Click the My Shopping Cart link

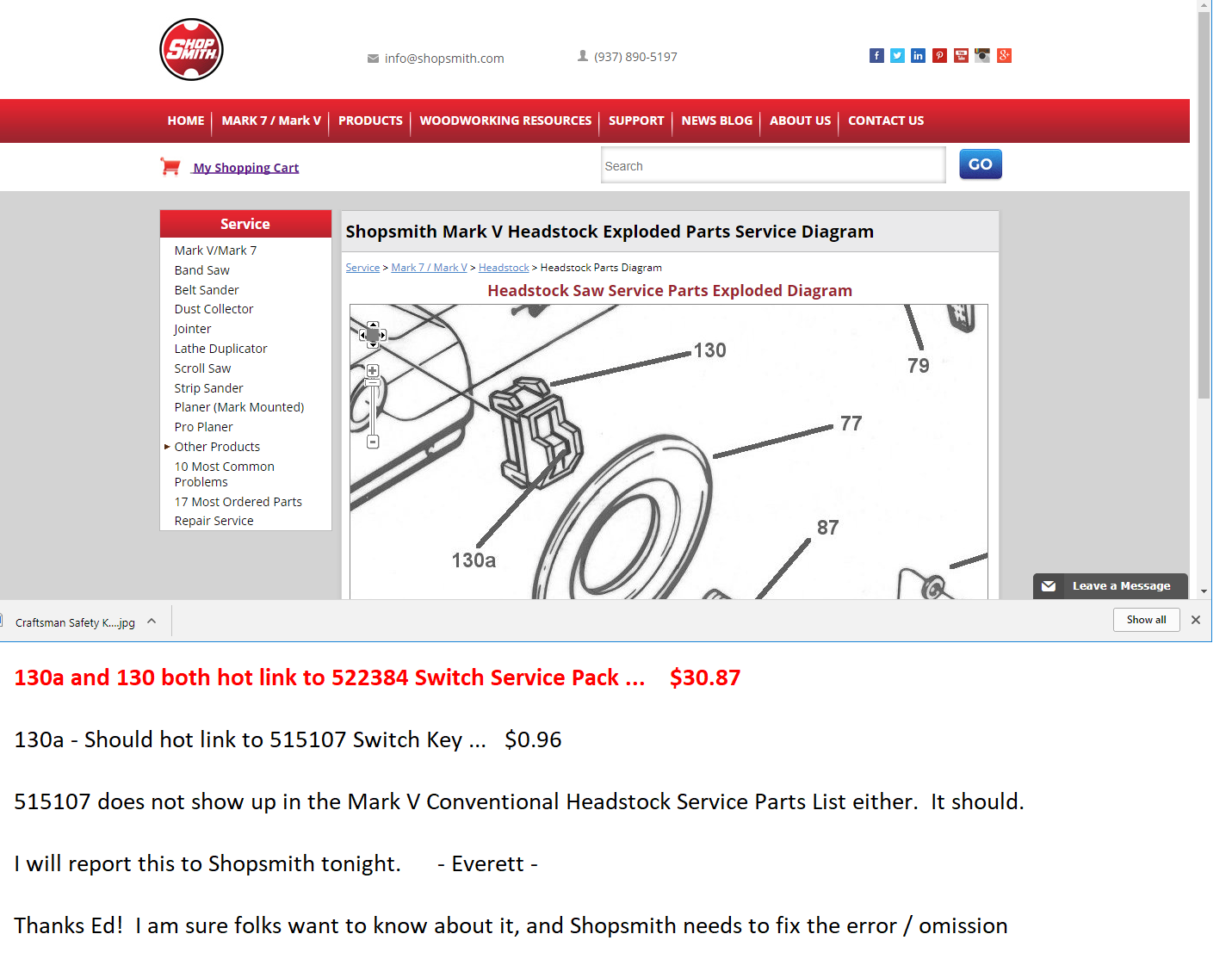click(245, 168)
